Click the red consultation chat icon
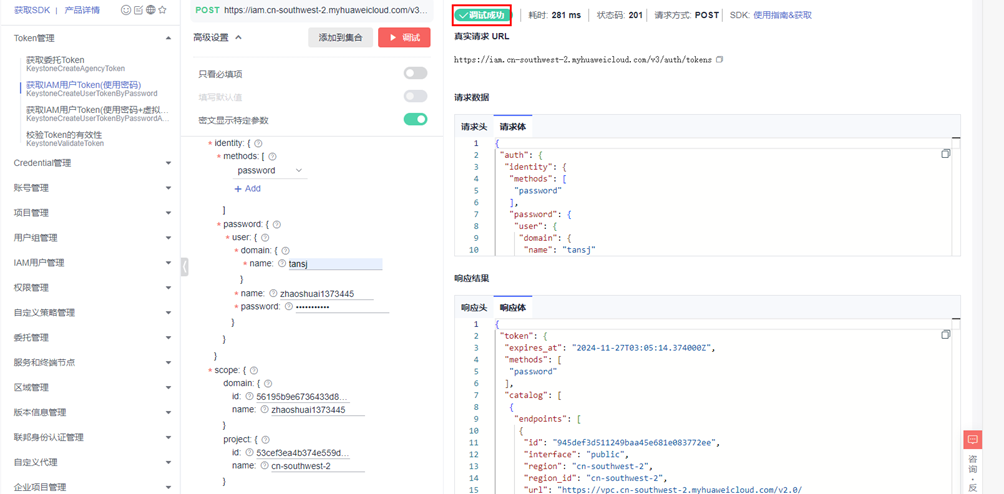This screenshot has height=494, width=1004. [x=973, y=440]
